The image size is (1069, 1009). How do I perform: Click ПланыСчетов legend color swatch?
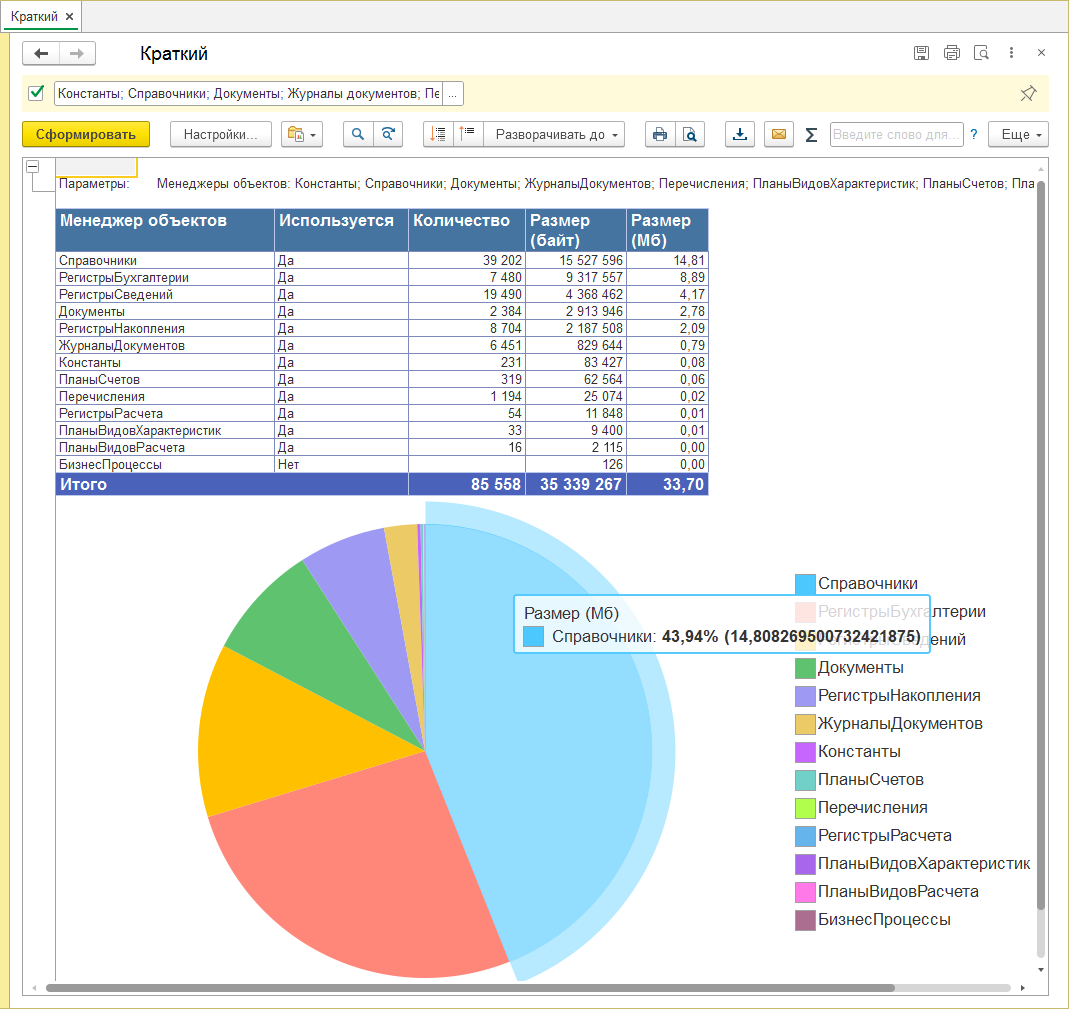pyautogui.click(x=806, y=780)
